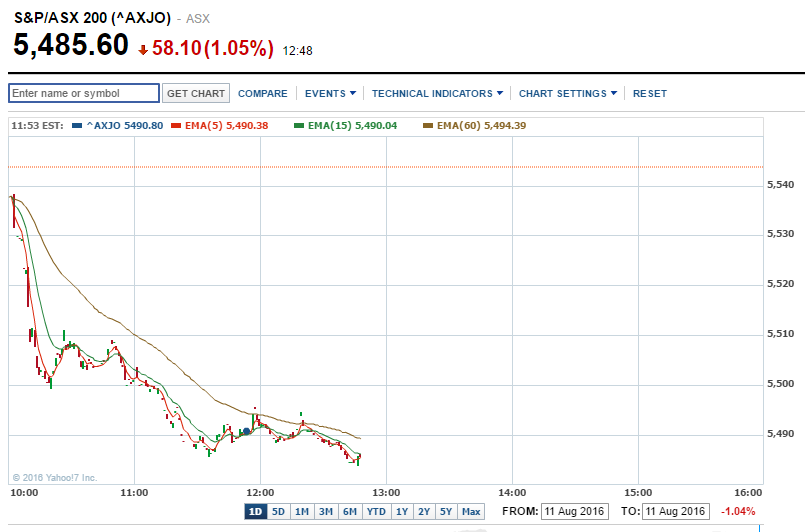This screenshot has height=532, width=805.
Task: Select the 1M time range
Action: pyautogui.click(x=301, y=511)
